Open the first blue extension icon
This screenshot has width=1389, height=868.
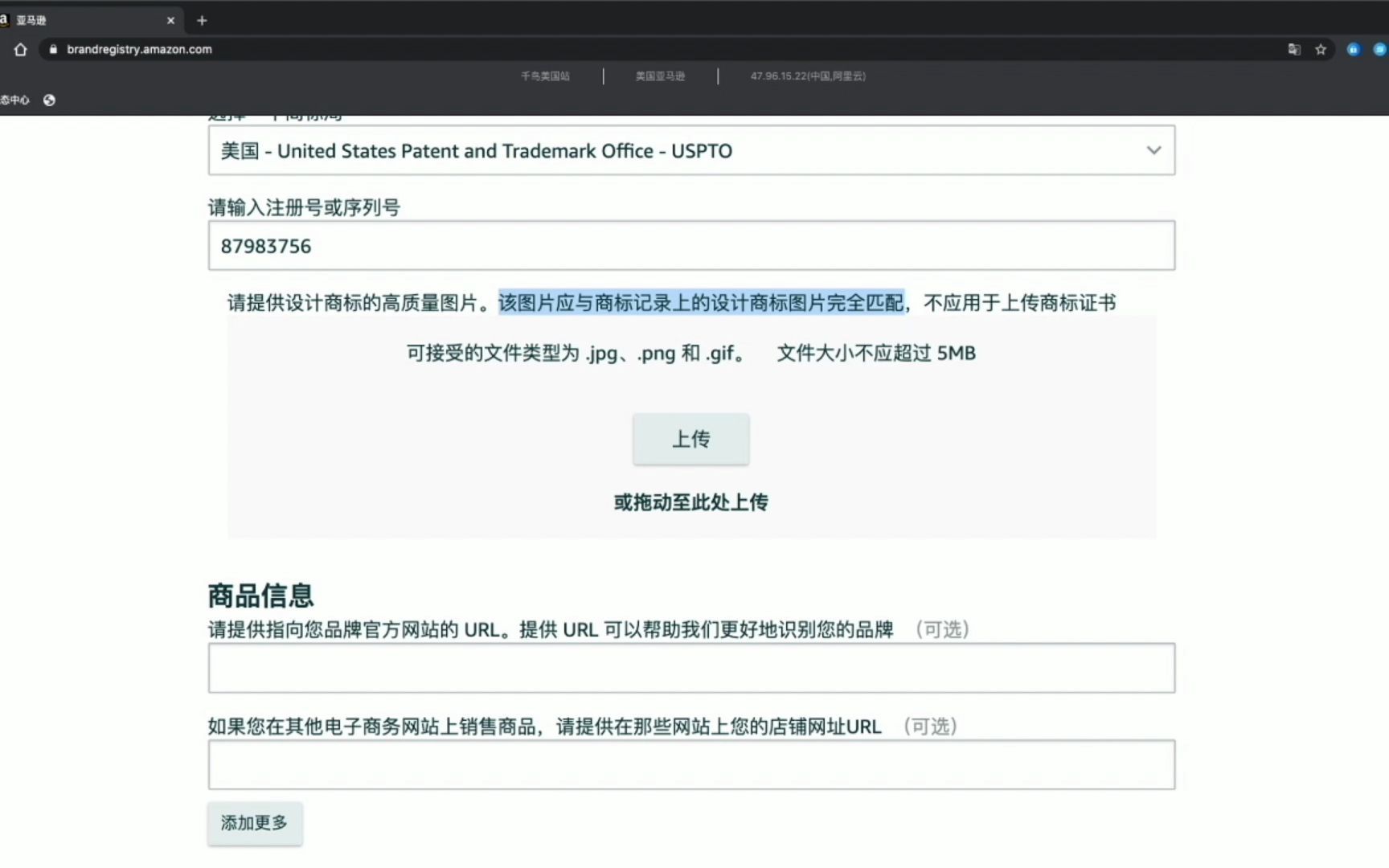point(1354,49)
